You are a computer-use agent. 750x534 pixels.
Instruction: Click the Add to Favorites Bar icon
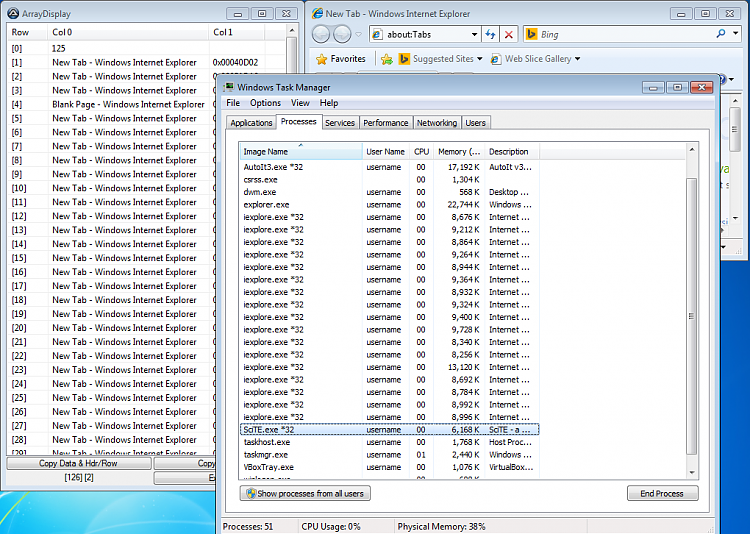(386, 59)
